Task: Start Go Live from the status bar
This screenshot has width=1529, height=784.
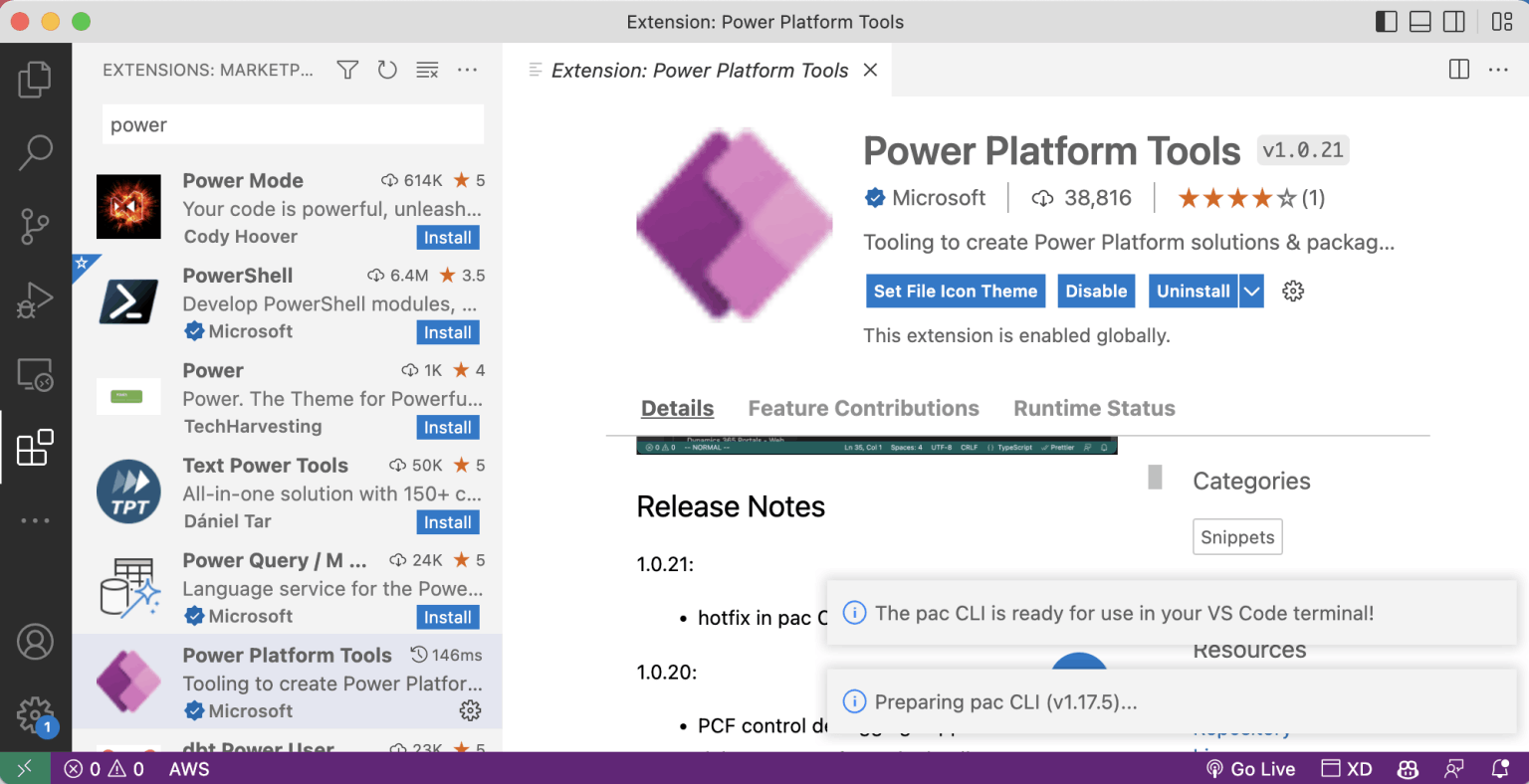Action: (1251, 768)
